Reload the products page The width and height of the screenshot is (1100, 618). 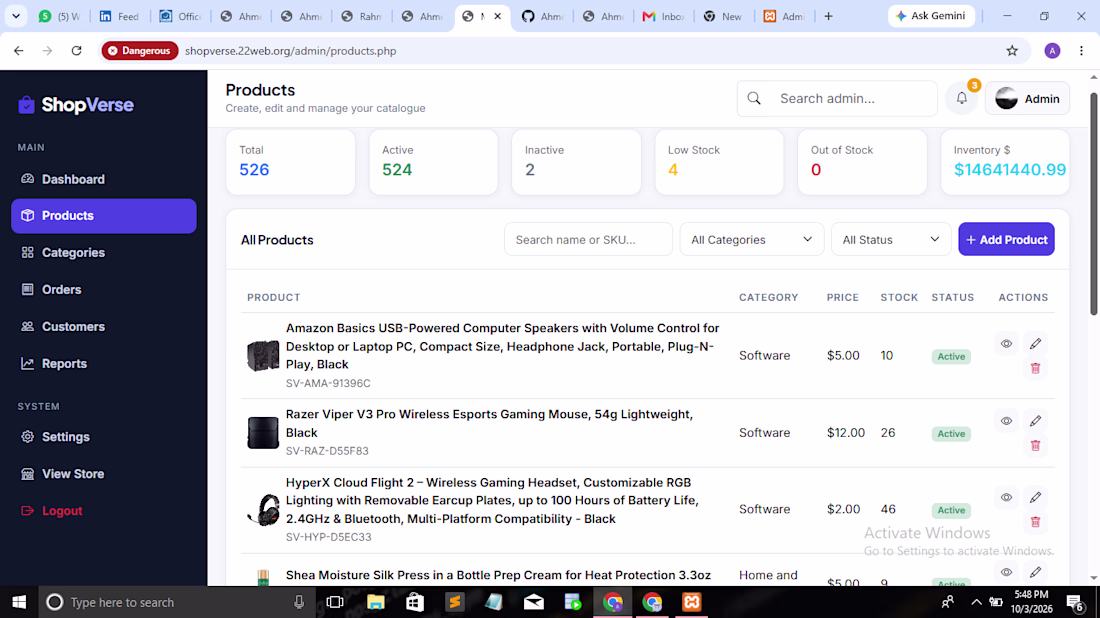pyautogui.click(x=76, y=51)
